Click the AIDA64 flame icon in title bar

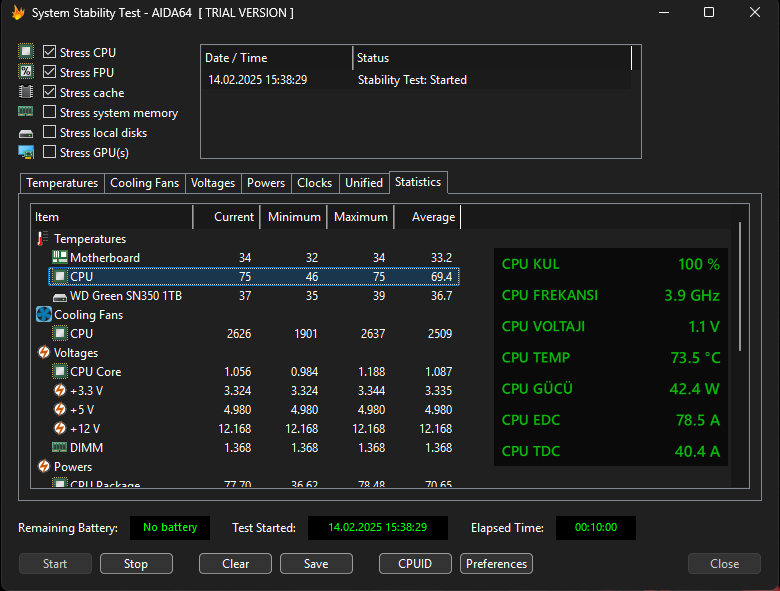pos(18,12)
